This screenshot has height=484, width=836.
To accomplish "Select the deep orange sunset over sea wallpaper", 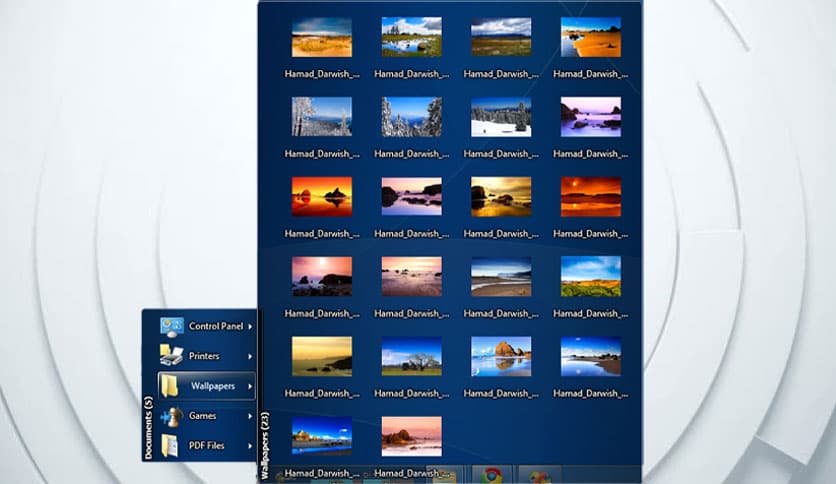I will [591, 197].
